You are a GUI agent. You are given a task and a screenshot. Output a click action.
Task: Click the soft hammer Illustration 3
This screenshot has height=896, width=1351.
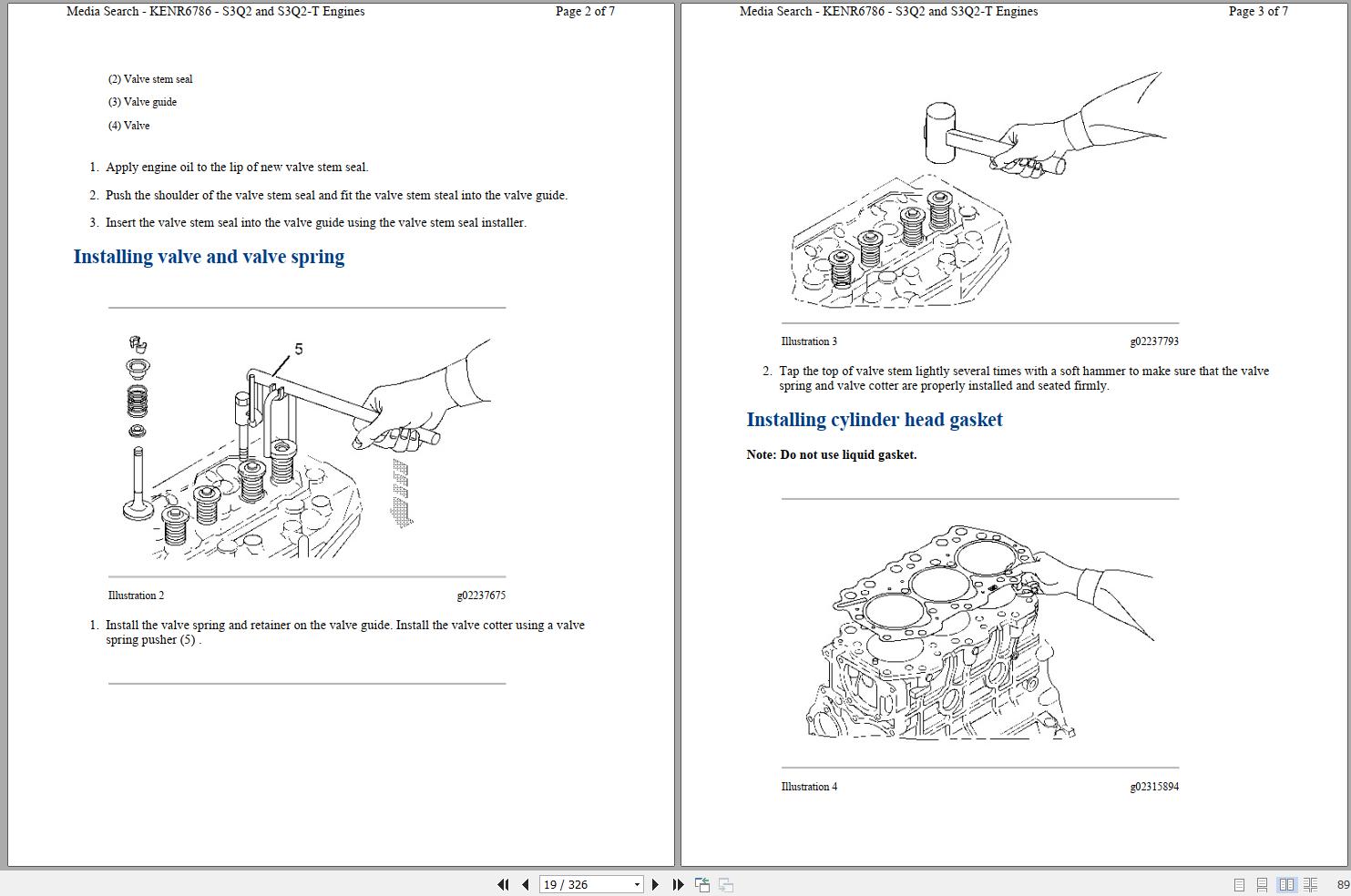[x=957, y=191]
